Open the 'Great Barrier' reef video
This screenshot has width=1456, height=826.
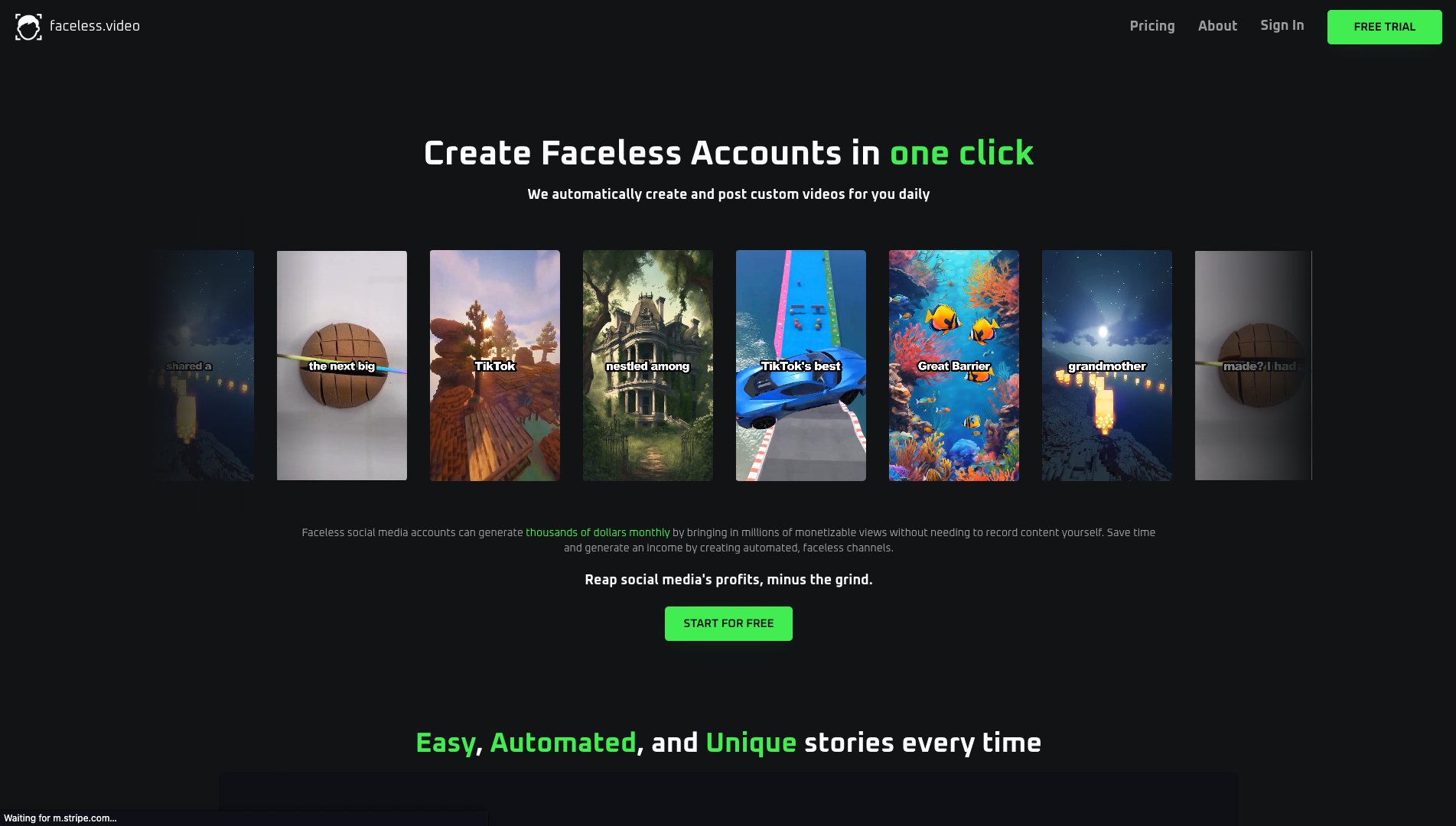click(954, 366)
